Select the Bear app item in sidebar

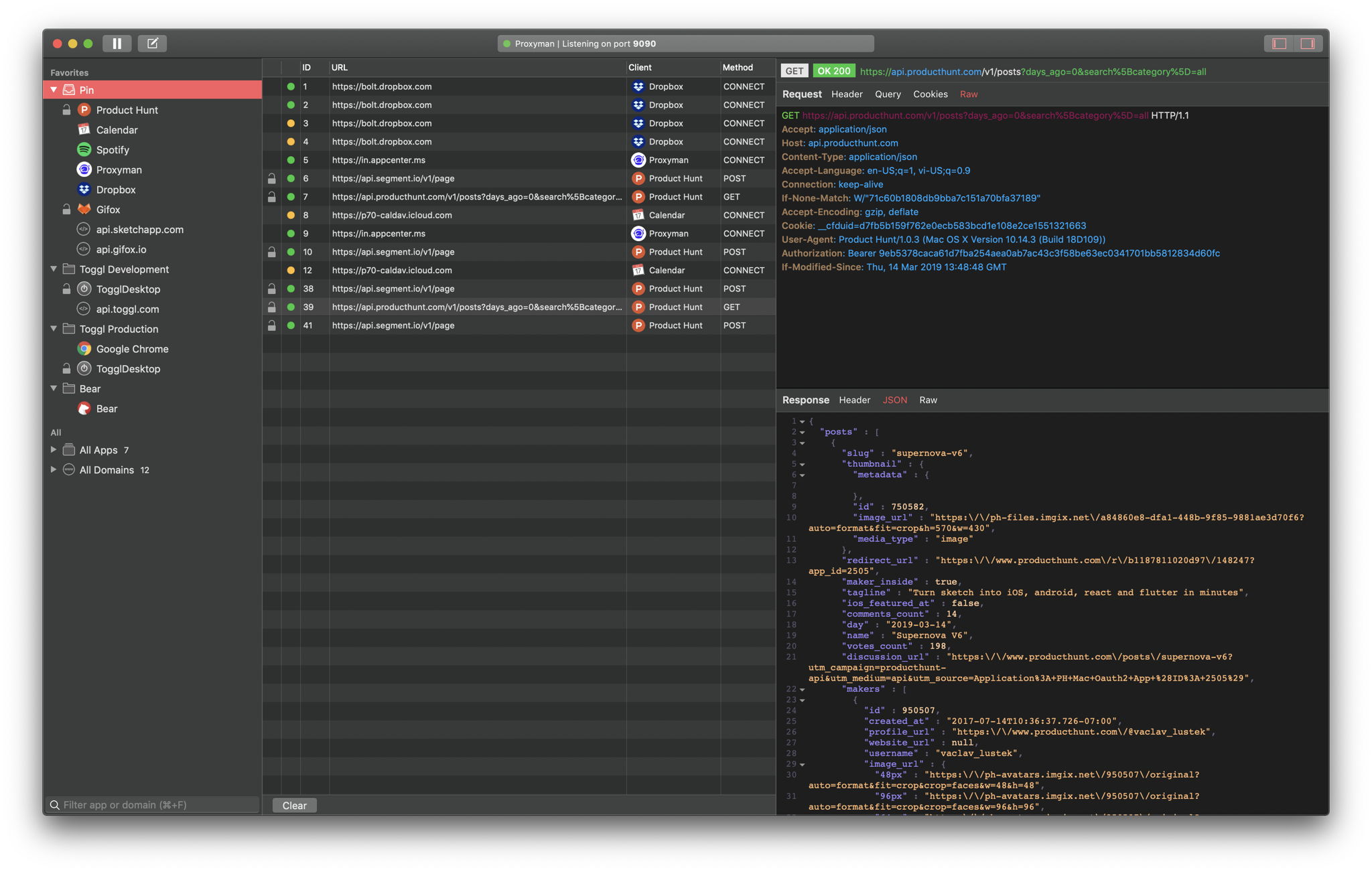(x=107, y=409)
